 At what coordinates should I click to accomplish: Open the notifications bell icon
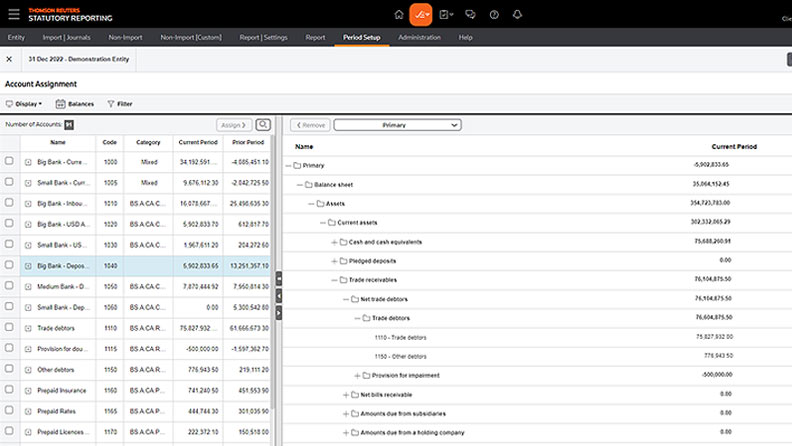click(519, 14)
